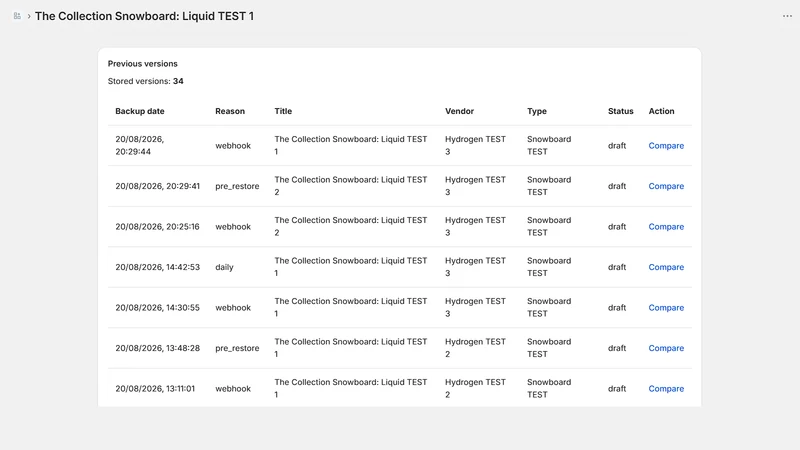Click the 'Stored versions: 34' text

(145, 81)
